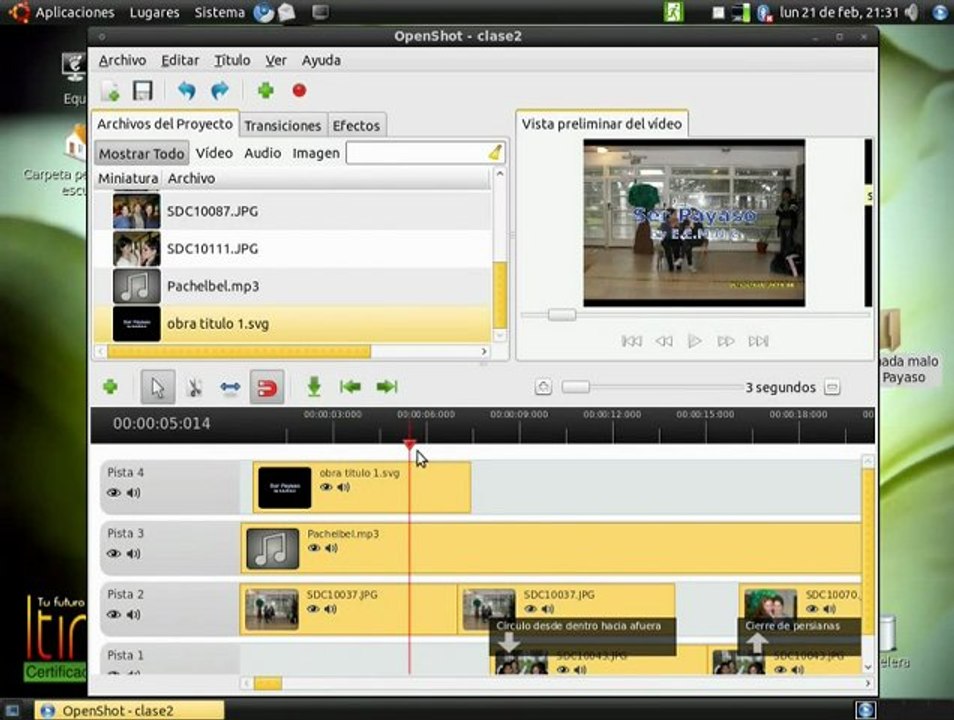The image size is (954, 720).
Task: Select the resize tool
Action: click(x=230, y=387)
